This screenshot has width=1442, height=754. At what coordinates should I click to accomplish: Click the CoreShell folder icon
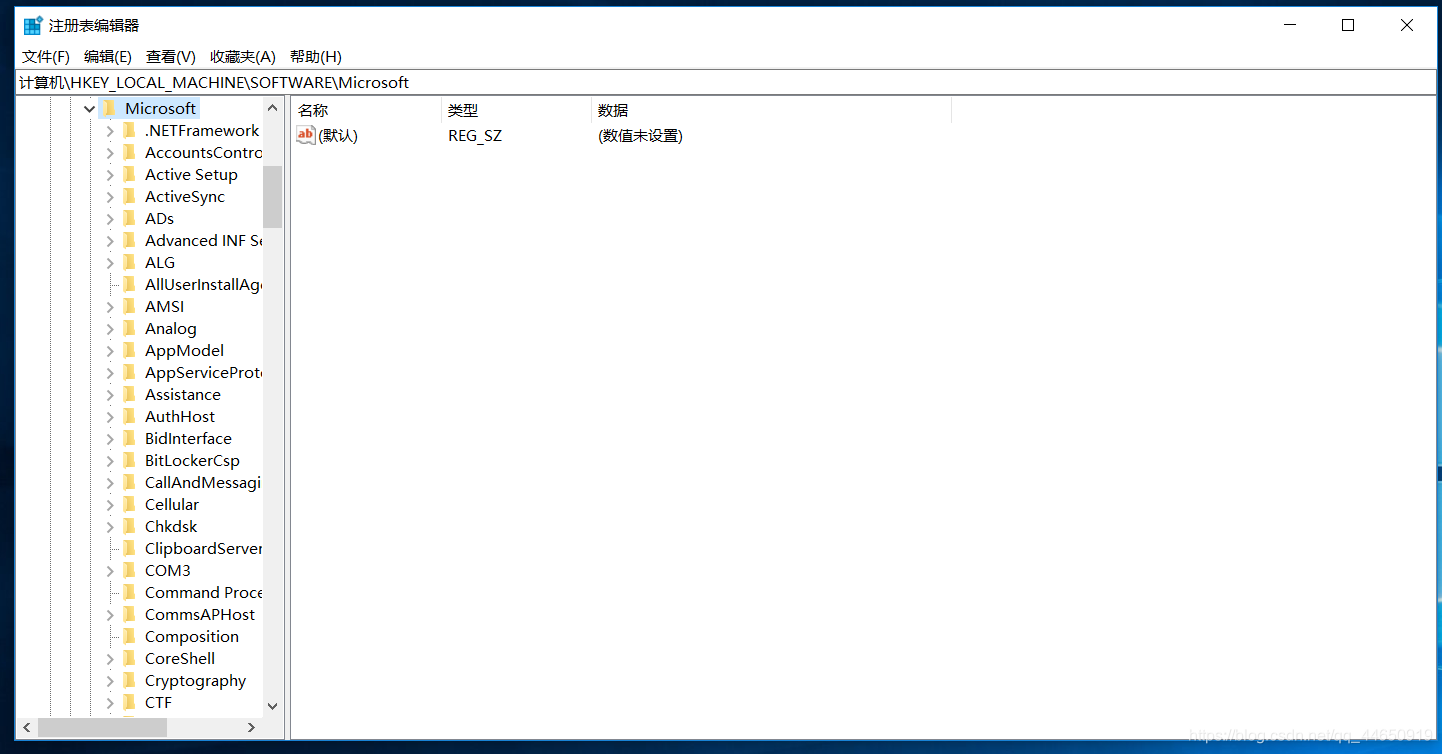[x=129, y=658]
